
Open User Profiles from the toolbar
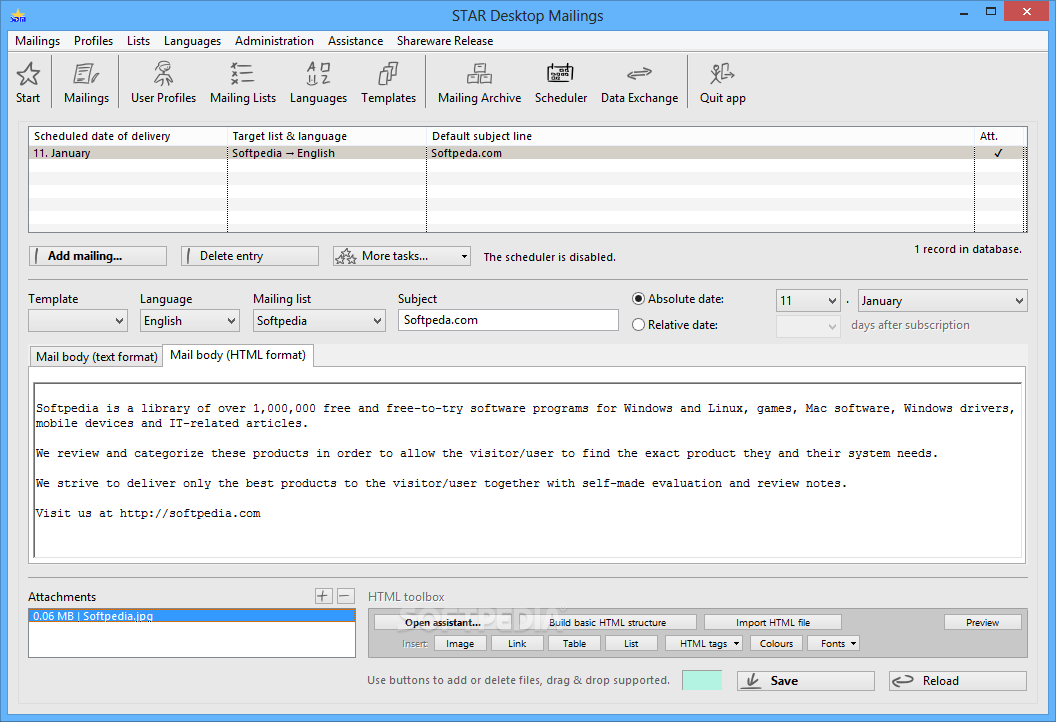[x=163, y=74]
